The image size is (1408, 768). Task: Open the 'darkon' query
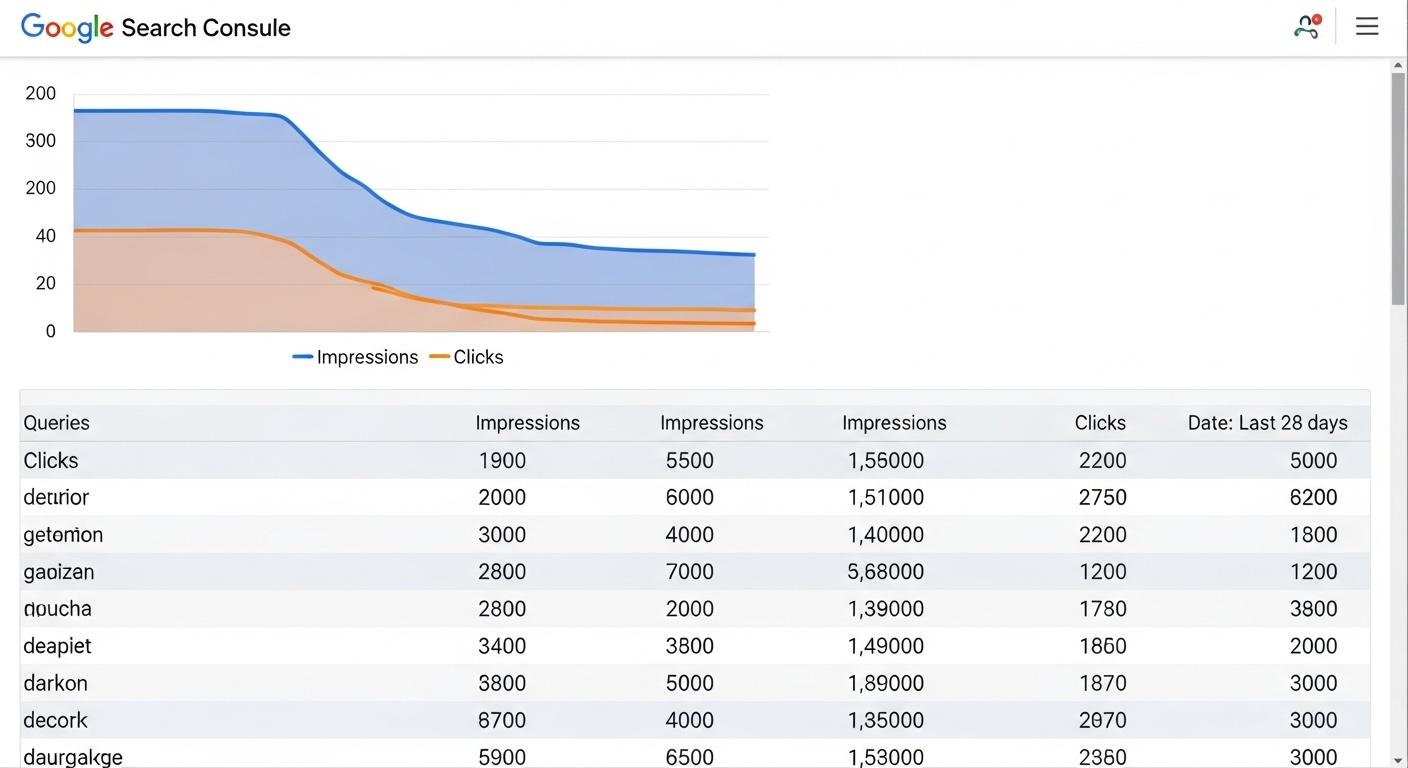point(55,683)
